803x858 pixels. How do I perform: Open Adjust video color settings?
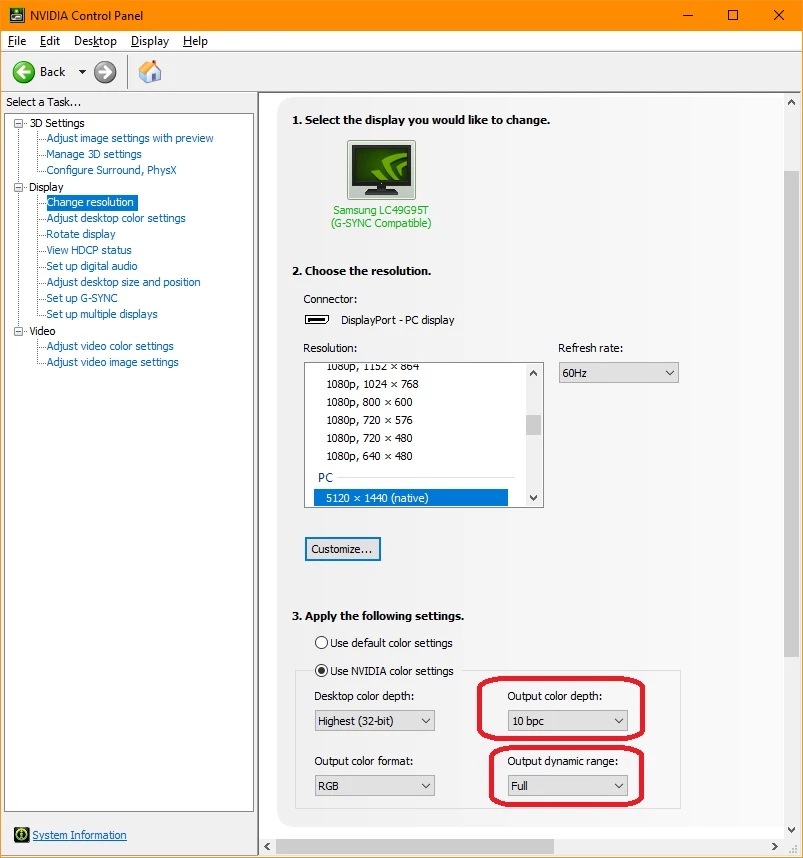point(110,346)
